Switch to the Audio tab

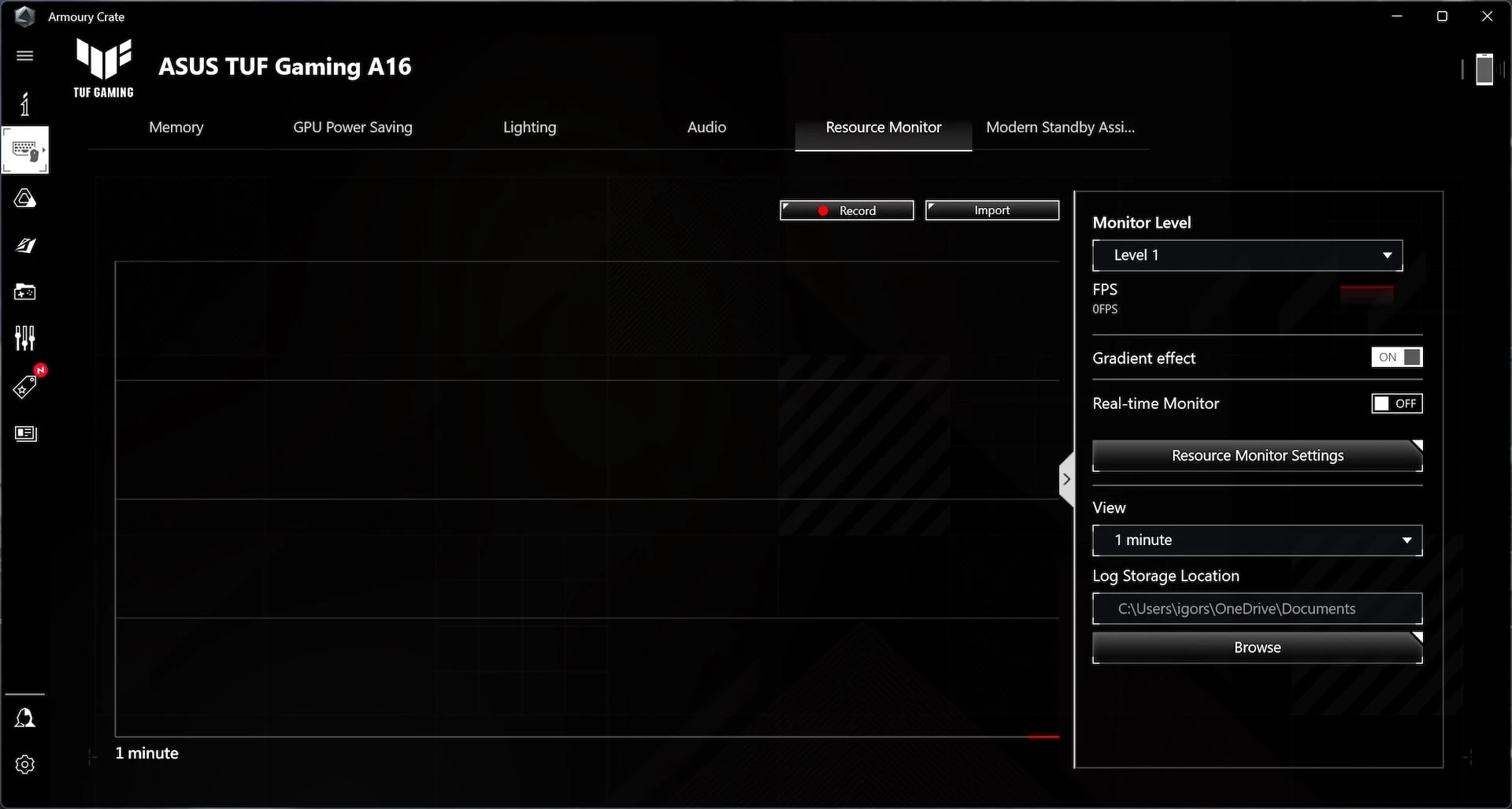click(706, 128)
